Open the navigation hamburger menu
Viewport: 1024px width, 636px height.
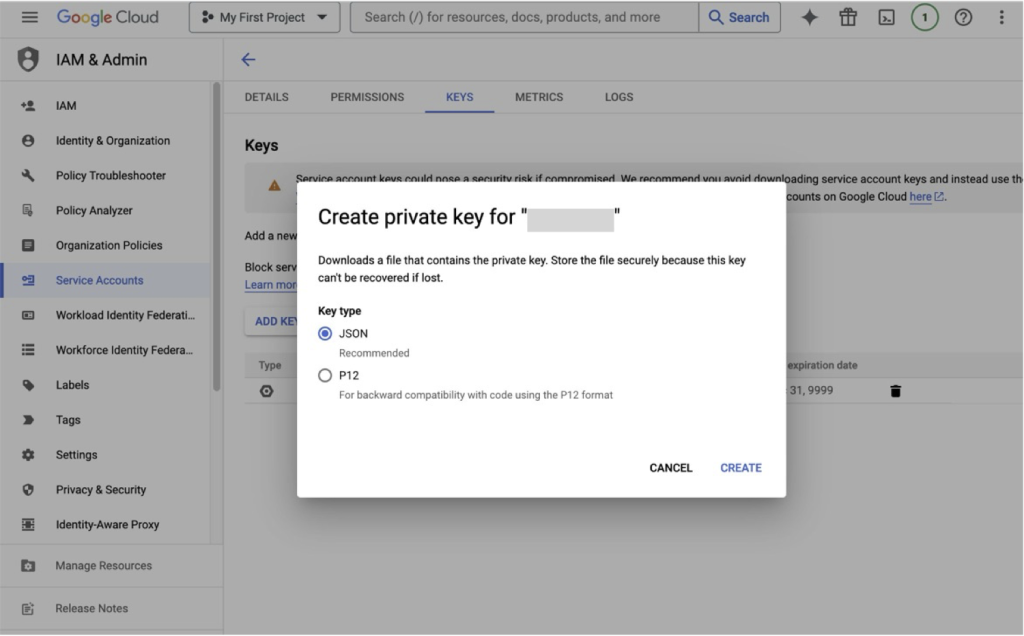pyautogui.click(x=29, y=16)
